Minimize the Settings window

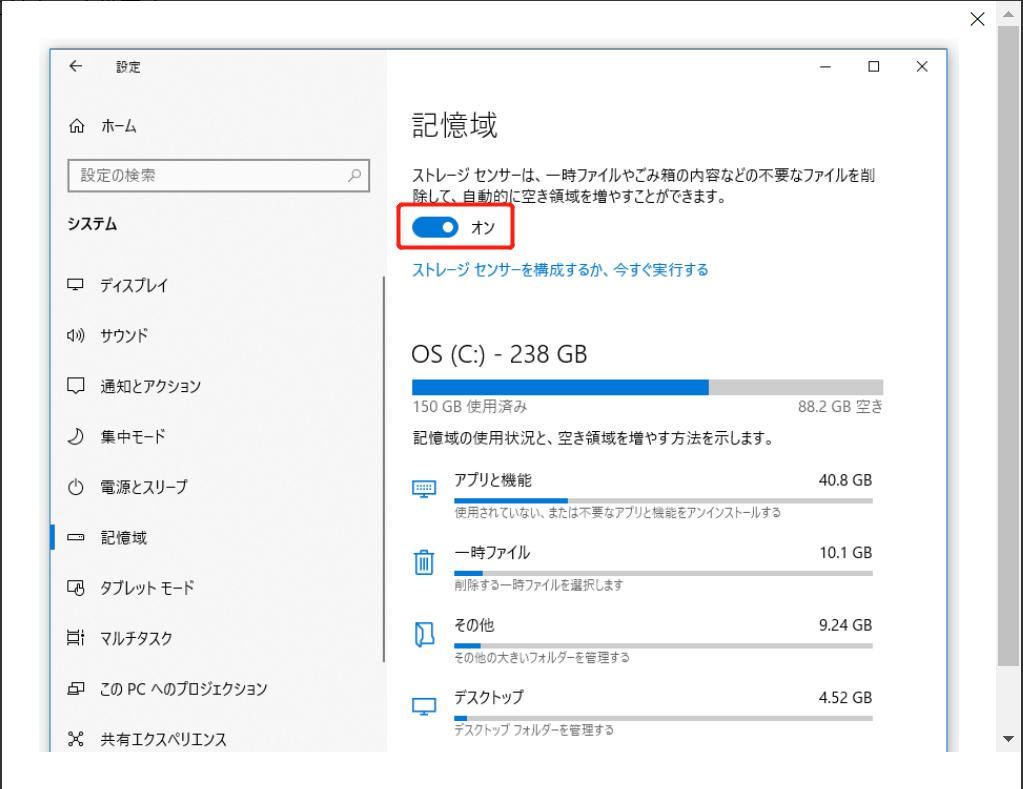825,66
